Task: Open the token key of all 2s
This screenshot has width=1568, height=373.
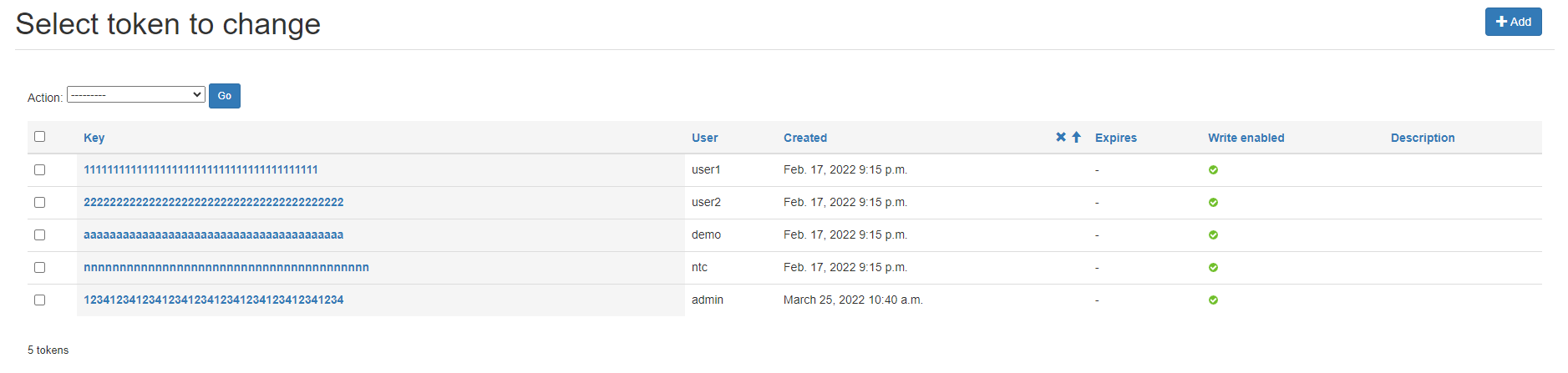Action: pos(213,202)
